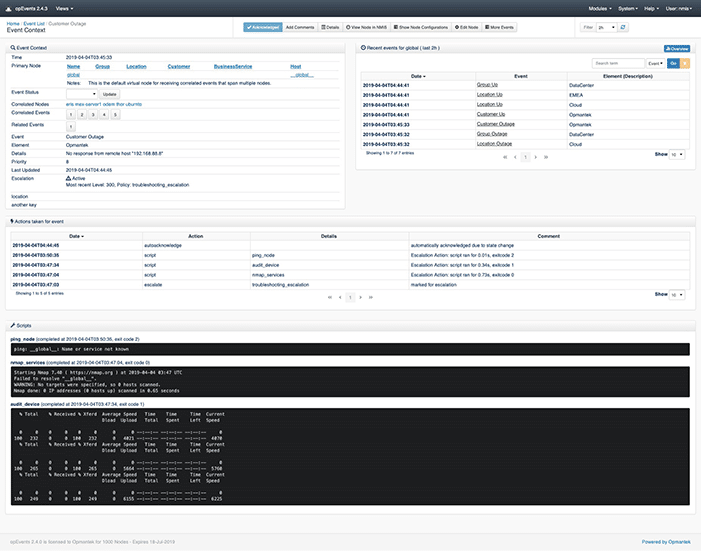Sort recent events by Date column
The image size is (701, 551).
point(418,76)
